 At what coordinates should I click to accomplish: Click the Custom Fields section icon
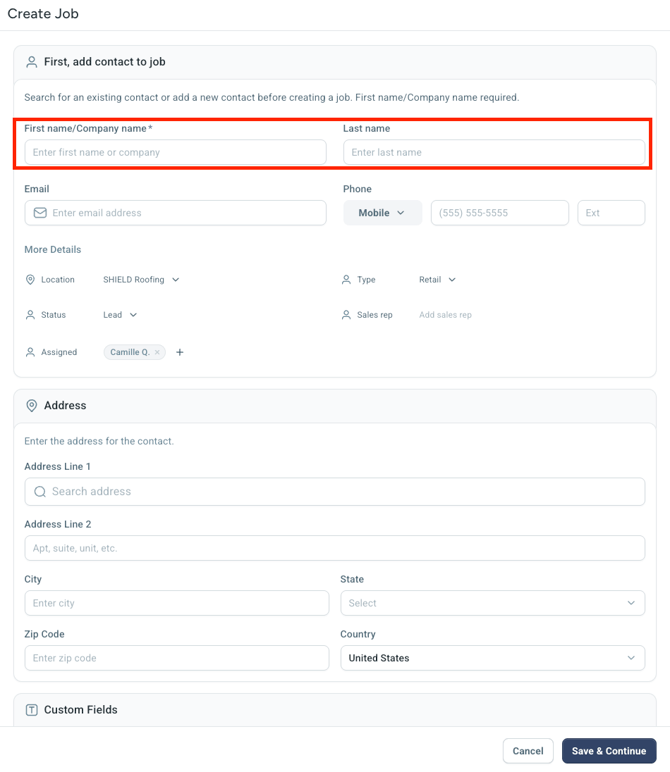[31, 710]
